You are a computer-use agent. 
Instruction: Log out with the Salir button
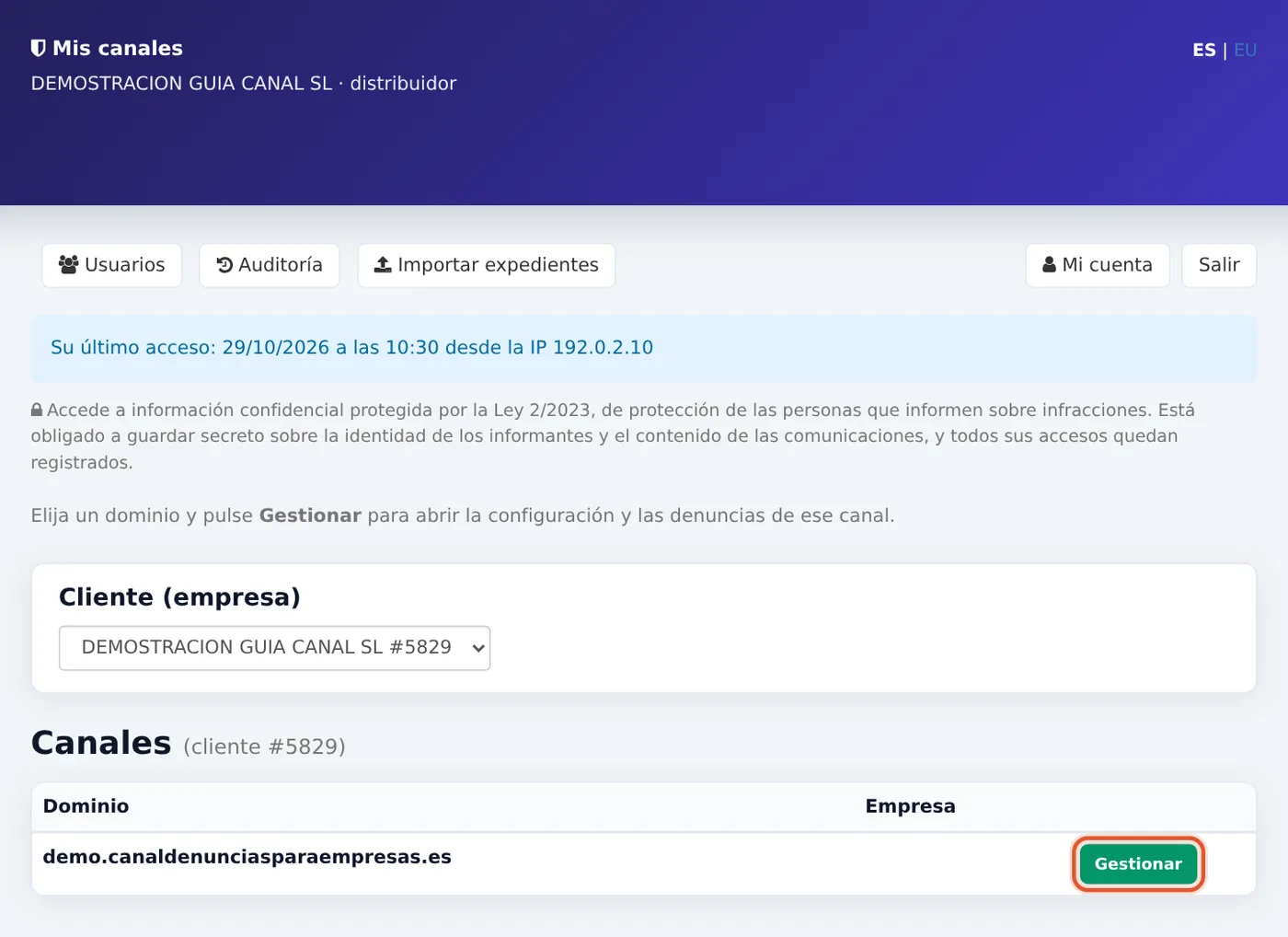1219,265
